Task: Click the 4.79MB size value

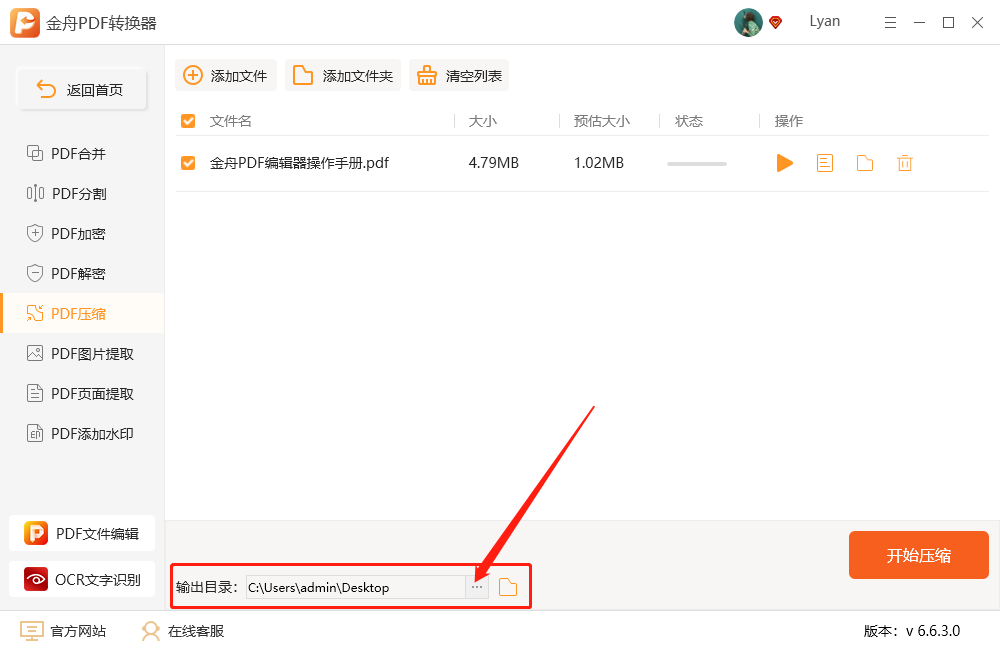Action: click(x=494, y=163)
